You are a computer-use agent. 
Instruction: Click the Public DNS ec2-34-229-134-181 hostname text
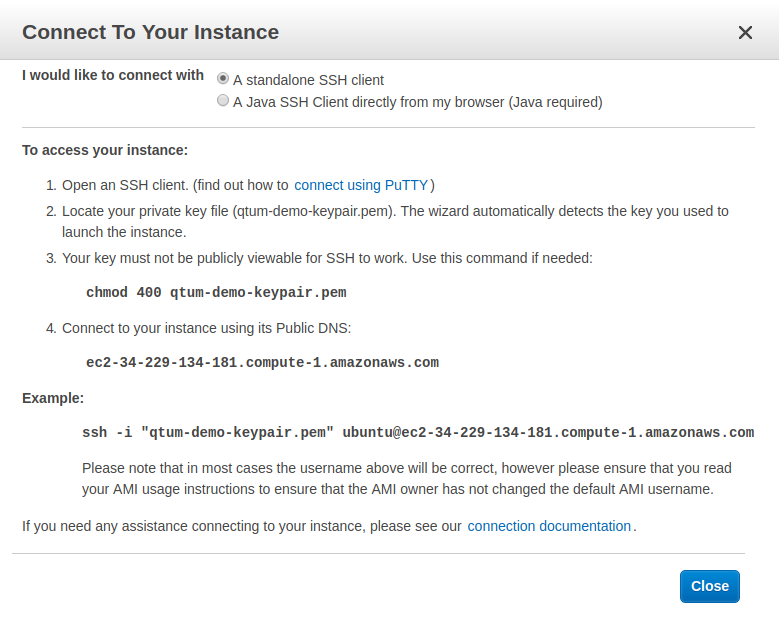(x=262, y=362)
